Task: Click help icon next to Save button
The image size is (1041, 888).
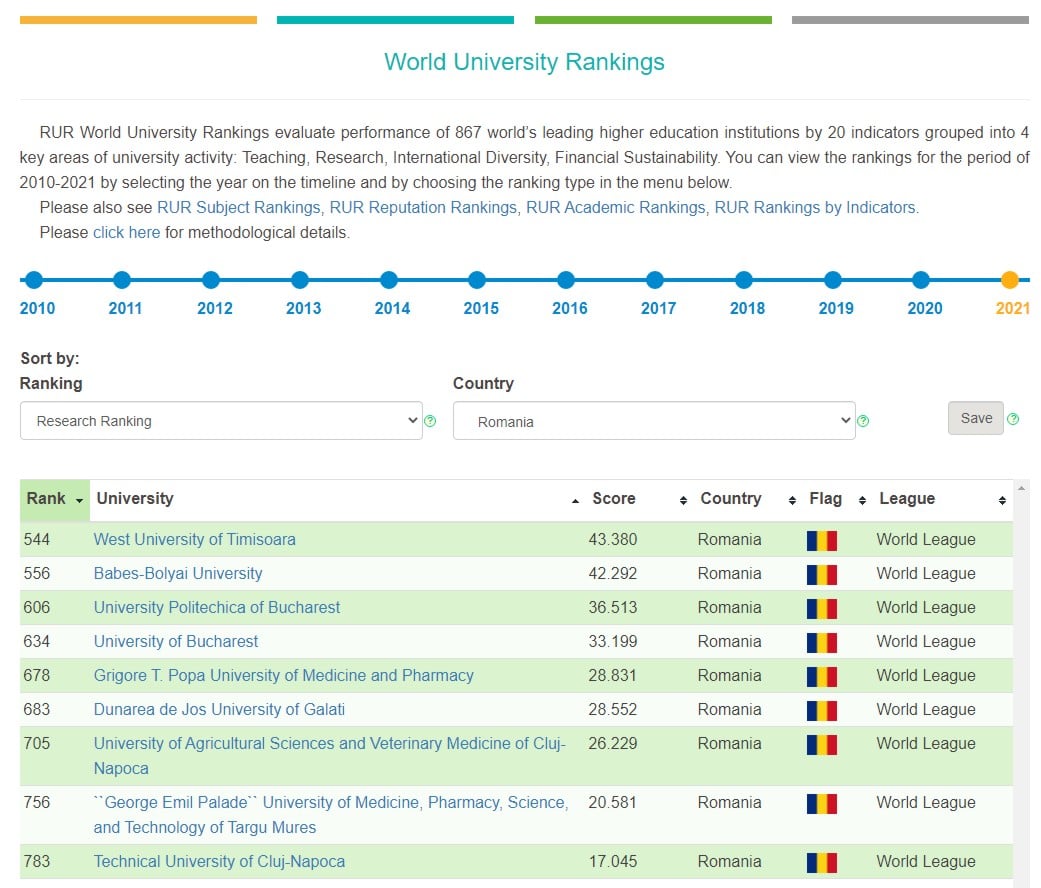Action: tap(1012, 419)
